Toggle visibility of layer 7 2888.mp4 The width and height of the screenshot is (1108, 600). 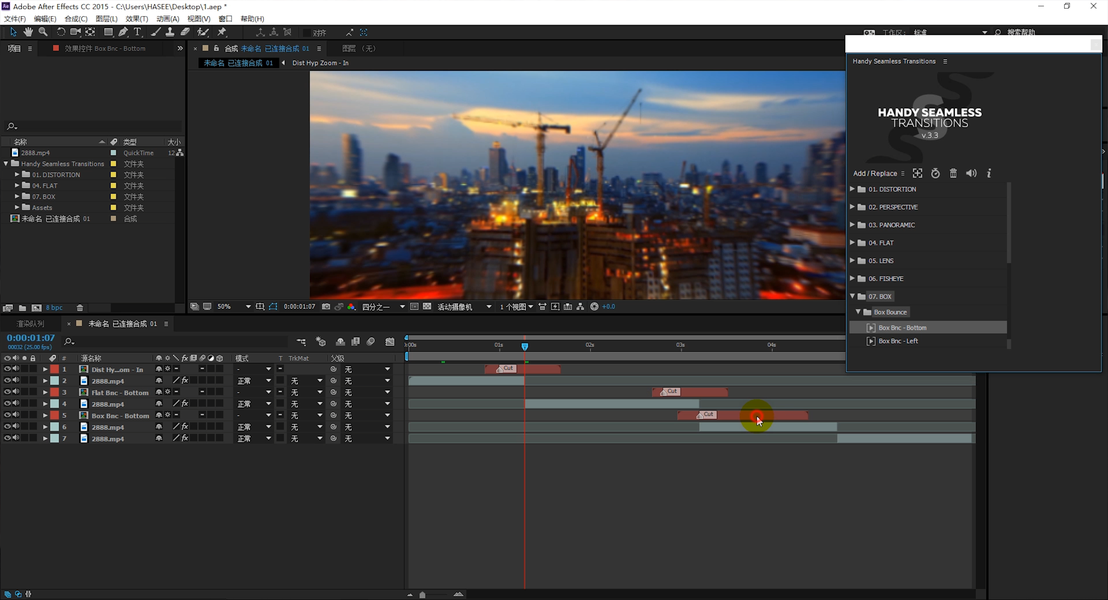(7, 438)
